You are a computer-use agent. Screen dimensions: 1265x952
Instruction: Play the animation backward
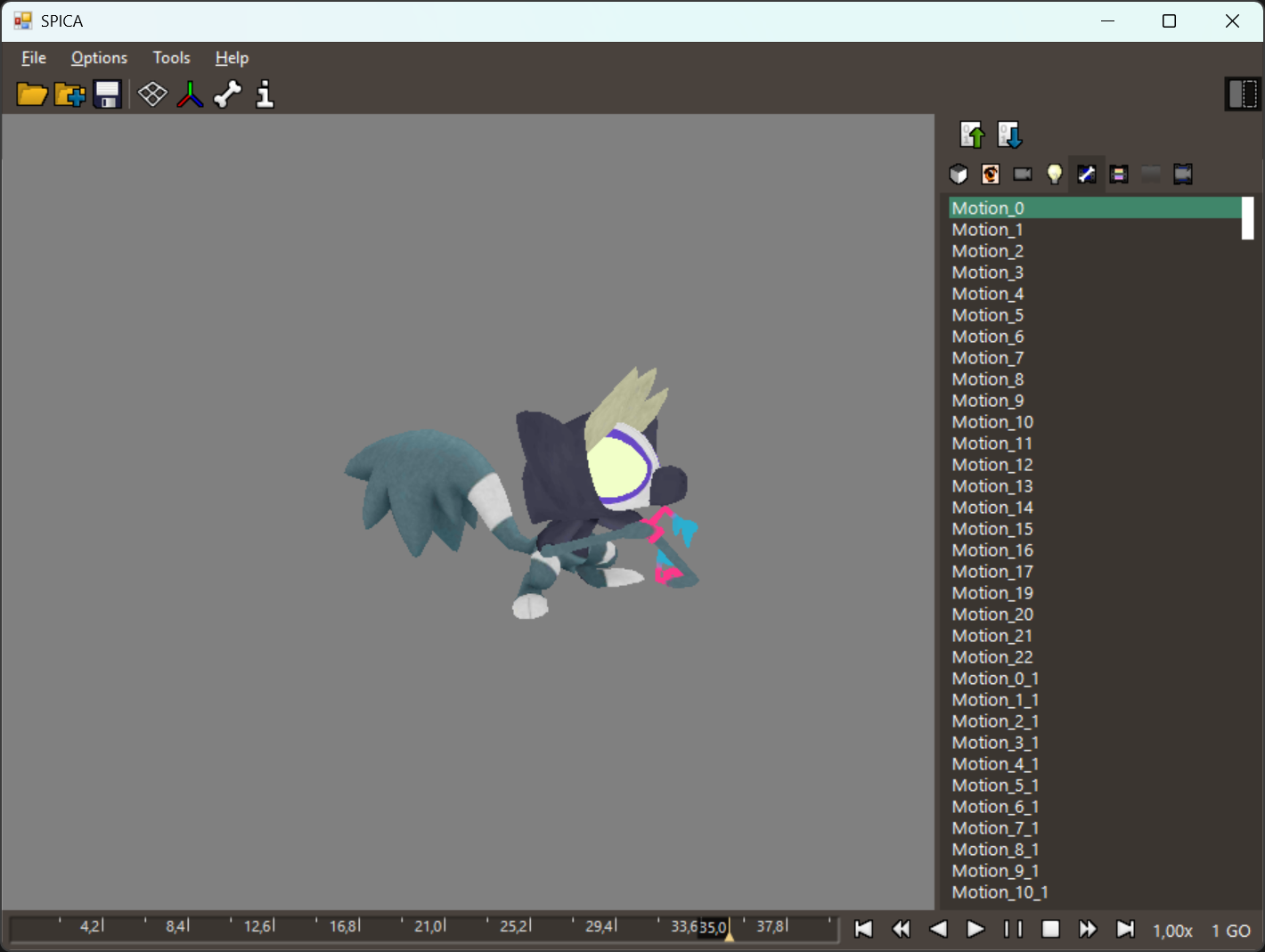coord(938,929)
